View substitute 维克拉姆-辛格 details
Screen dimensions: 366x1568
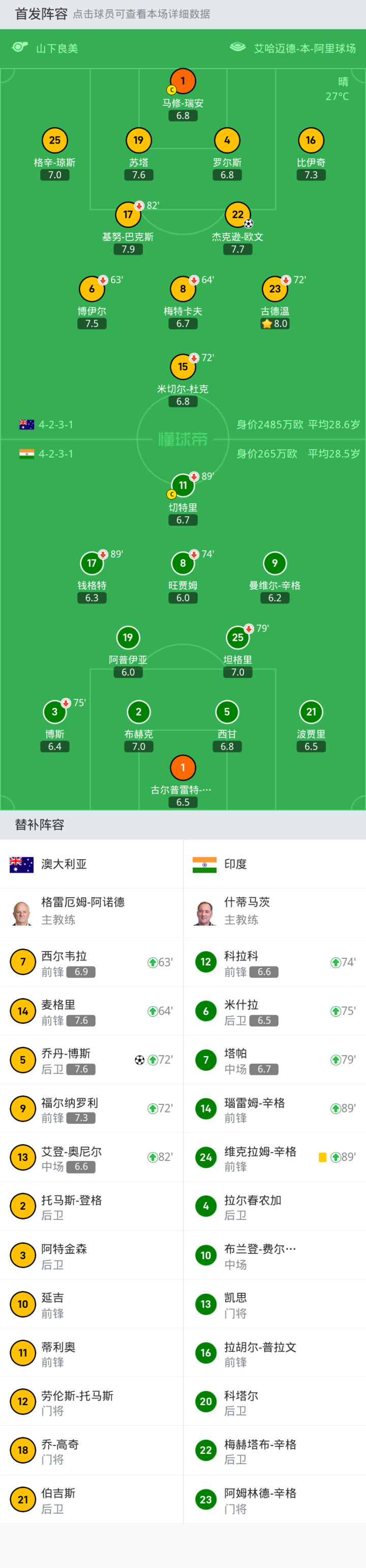(x=260, y=1157)
